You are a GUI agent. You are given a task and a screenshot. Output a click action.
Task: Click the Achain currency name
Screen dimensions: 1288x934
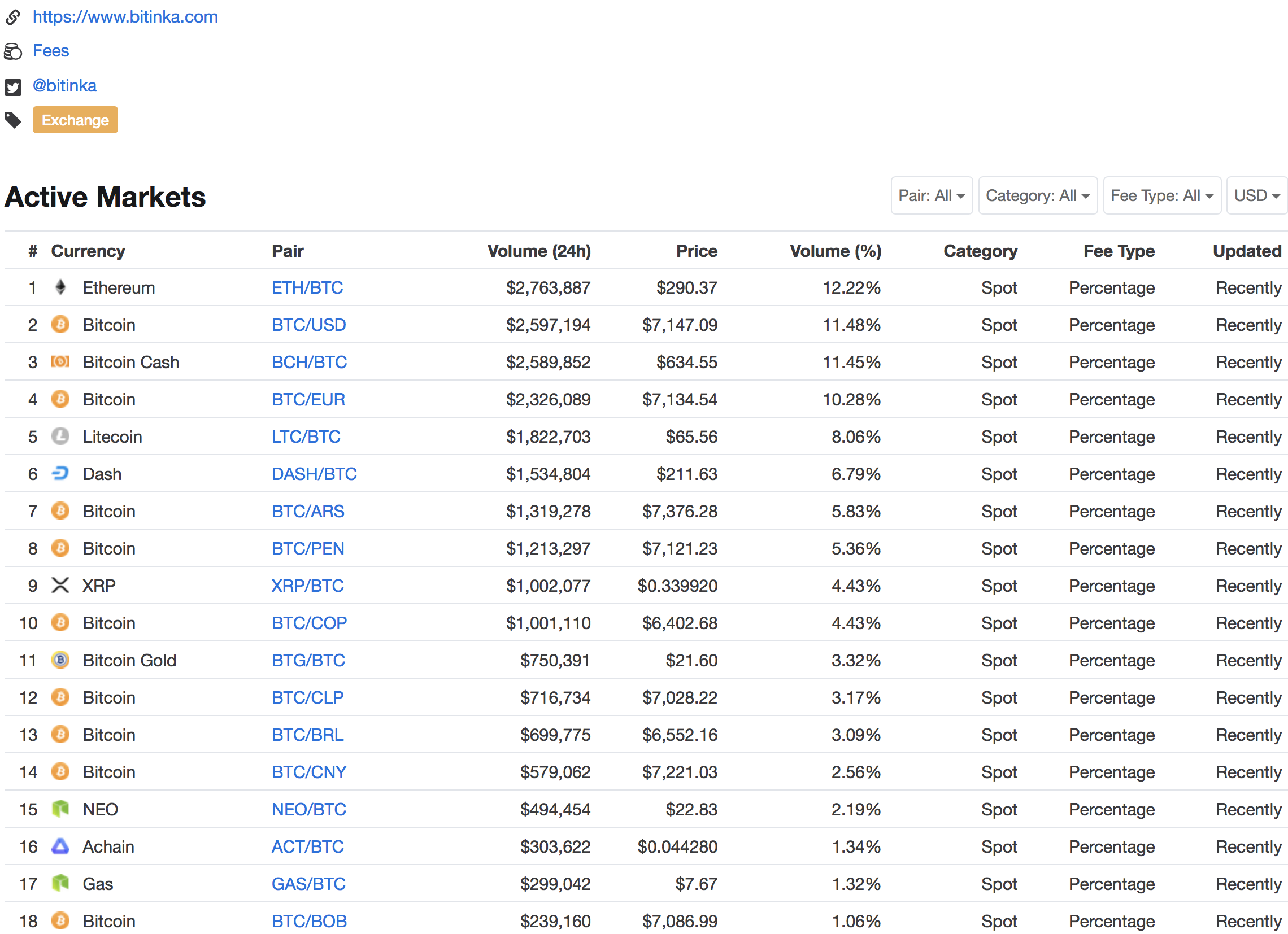(x=108, y=847)
